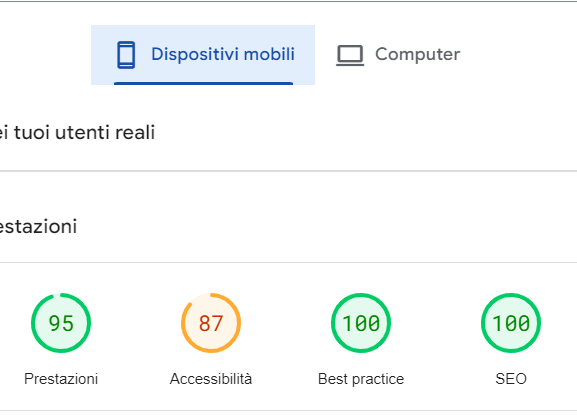Click the green number 95
The width and height of the screenshot is (577, 417).
click(x=61, y=323)
